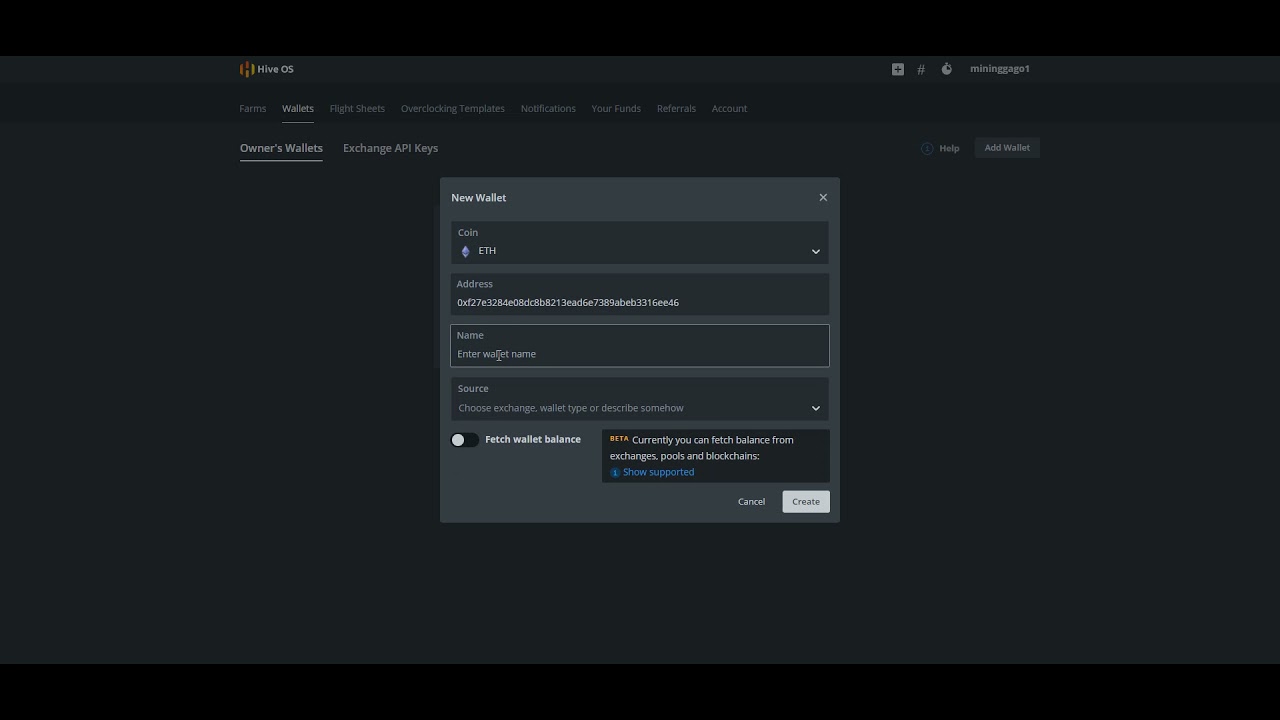Expand the Coin ETH dropdown
Screen dimensions: 1280x720
pyautogui.click(x=640, y=243)
